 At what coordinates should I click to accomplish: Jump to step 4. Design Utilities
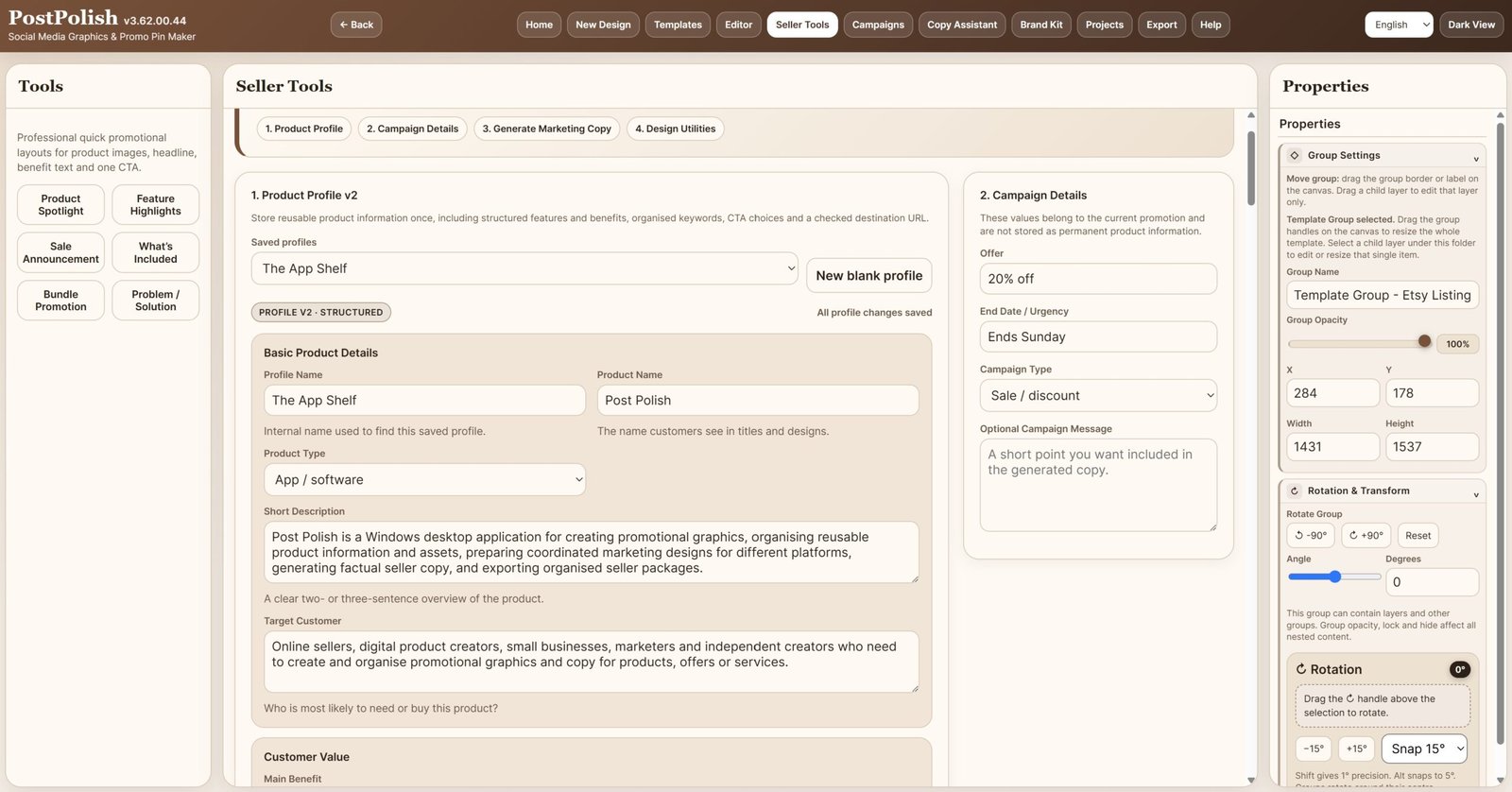pyautogui.click(x=675, y=129)
